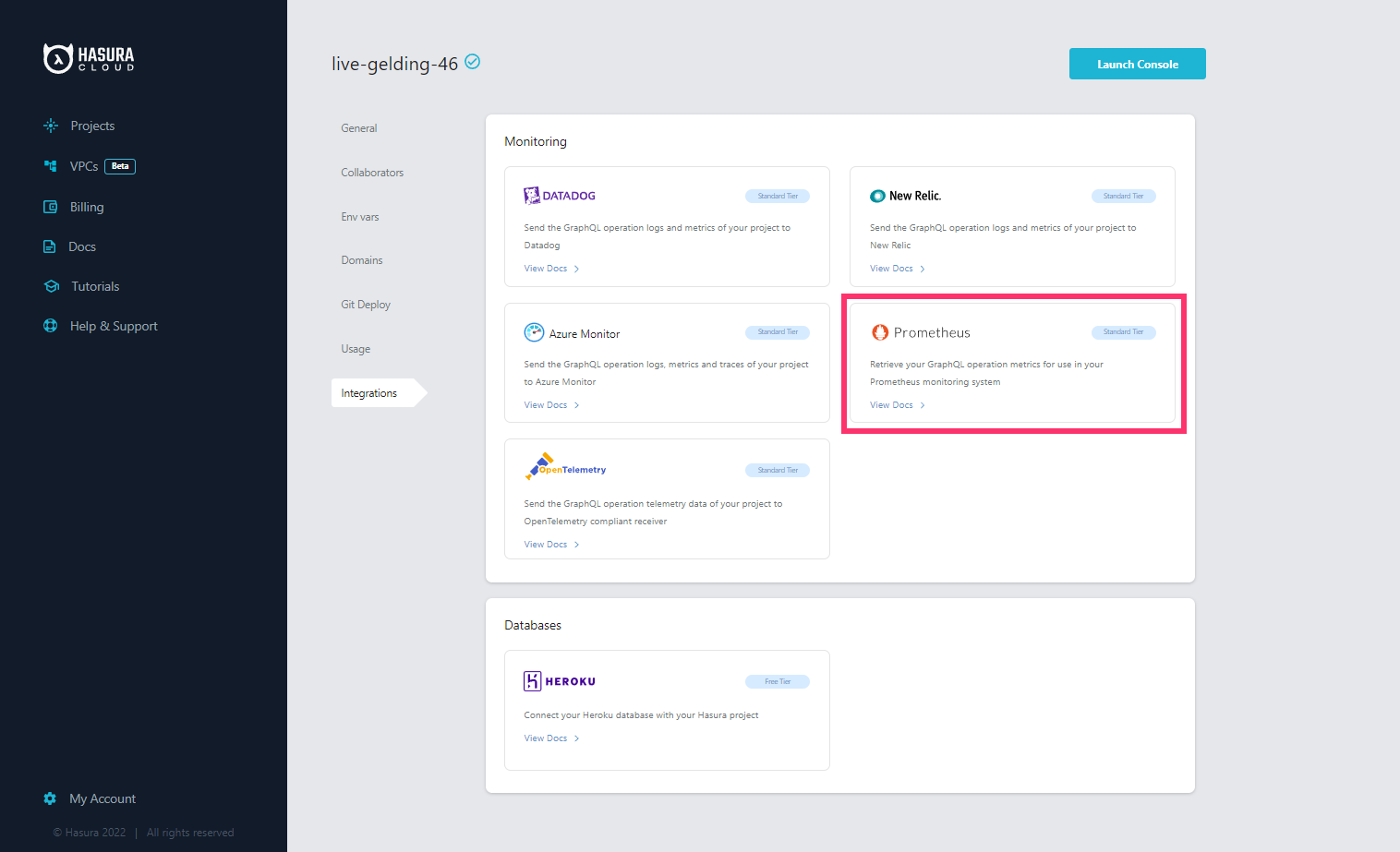Viewport: 1400px width, 852px height.
Task: Open Tutorials via the graduation cap icon
Action: click(x=52, y=286)
